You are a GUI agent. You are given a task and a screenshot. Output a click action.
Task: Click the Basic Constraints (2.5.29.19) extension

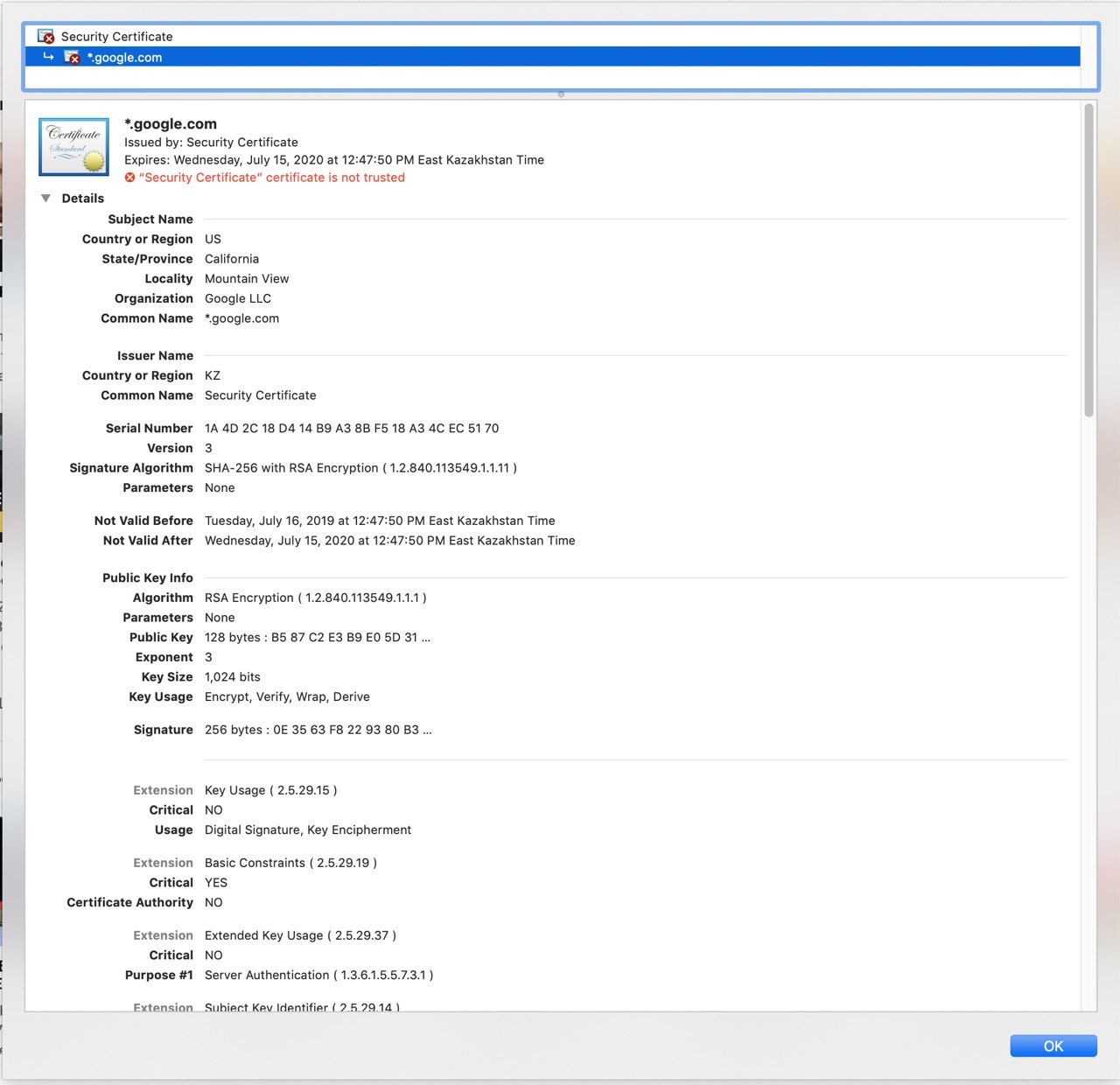[x=290, y=863]
